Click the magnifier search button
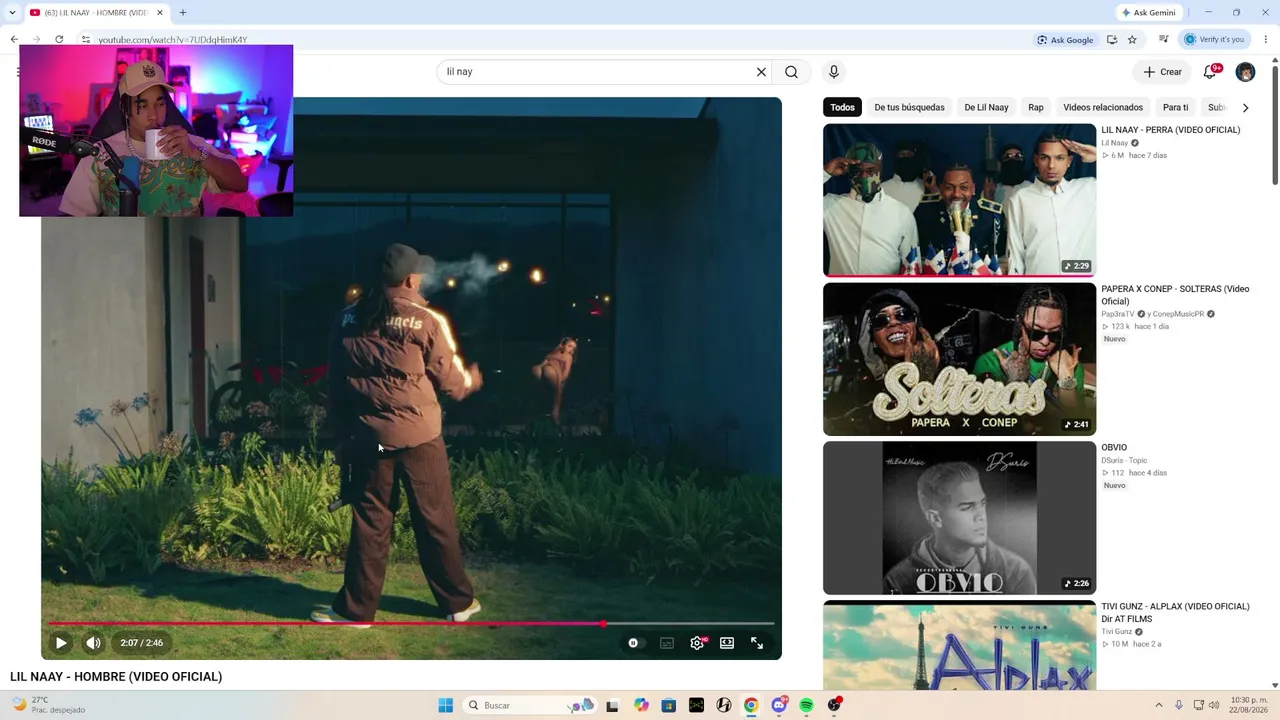This screenshot has width=1280, height=720. click(791, 72)
